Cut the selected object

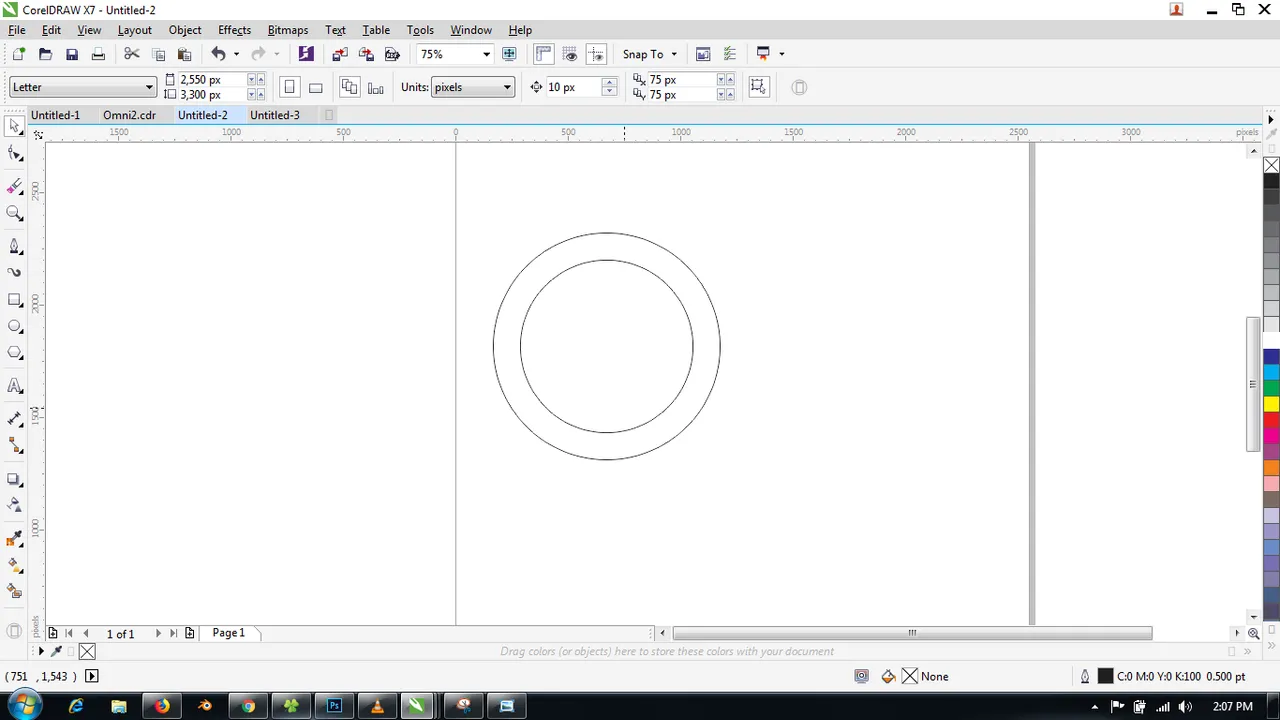click(132, 54)
